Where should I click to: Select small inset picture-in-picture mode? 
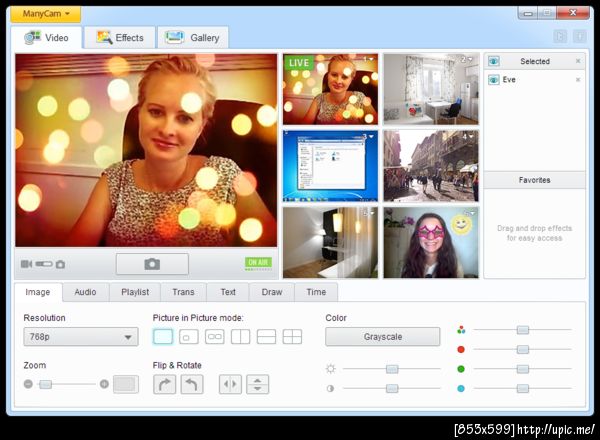click(189, 337)
